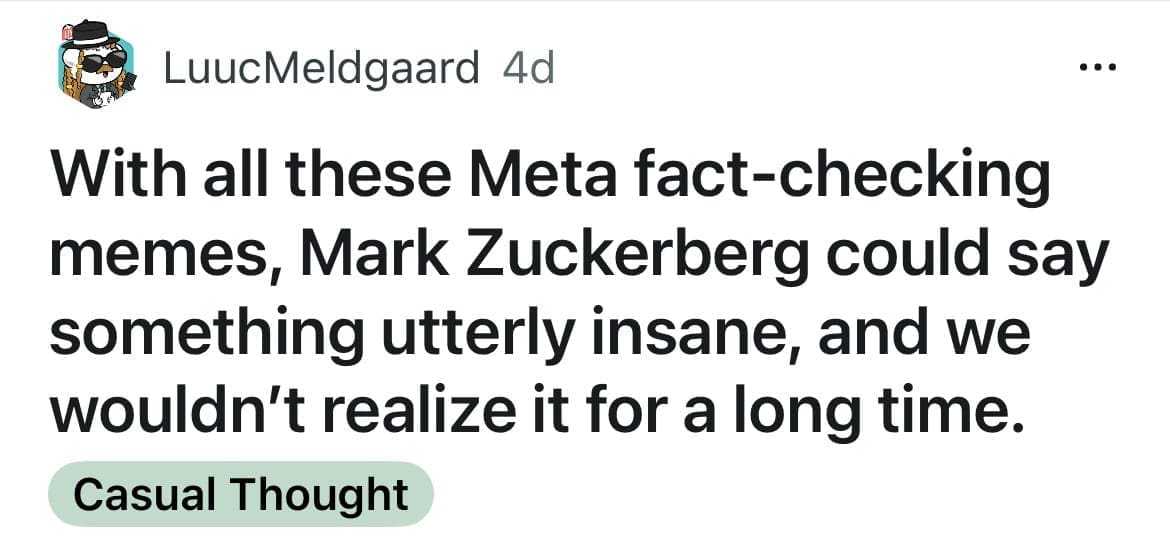Viewport: 1170px width, 541px height.
Task: Click "Mark Zuckerberg" in the post title
Action: click(558, 256)
